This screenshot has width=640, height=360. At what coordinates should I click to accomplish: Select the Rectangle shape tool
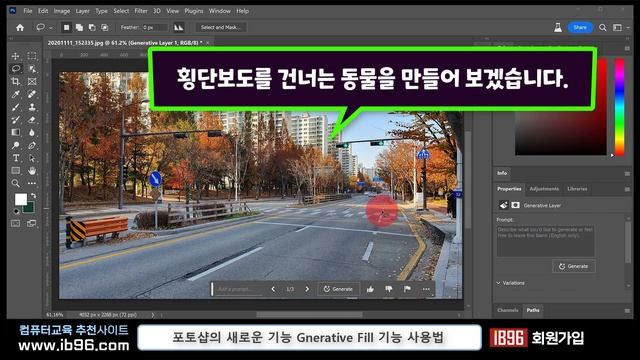pos(16,171)
